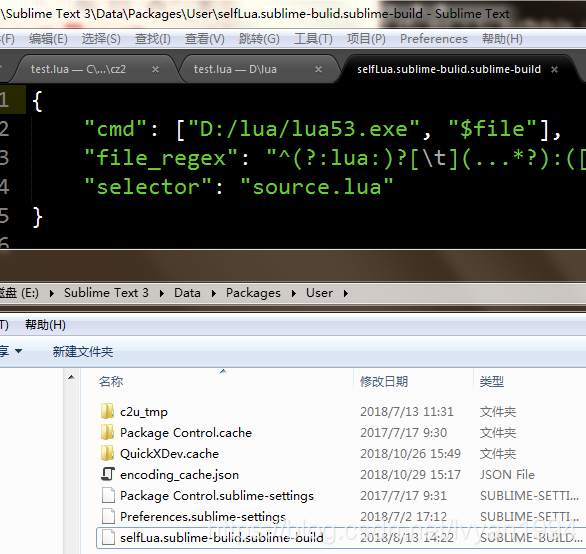
Task: Expand the arrow after (E:) in the address bar
Action: [52, 293]
